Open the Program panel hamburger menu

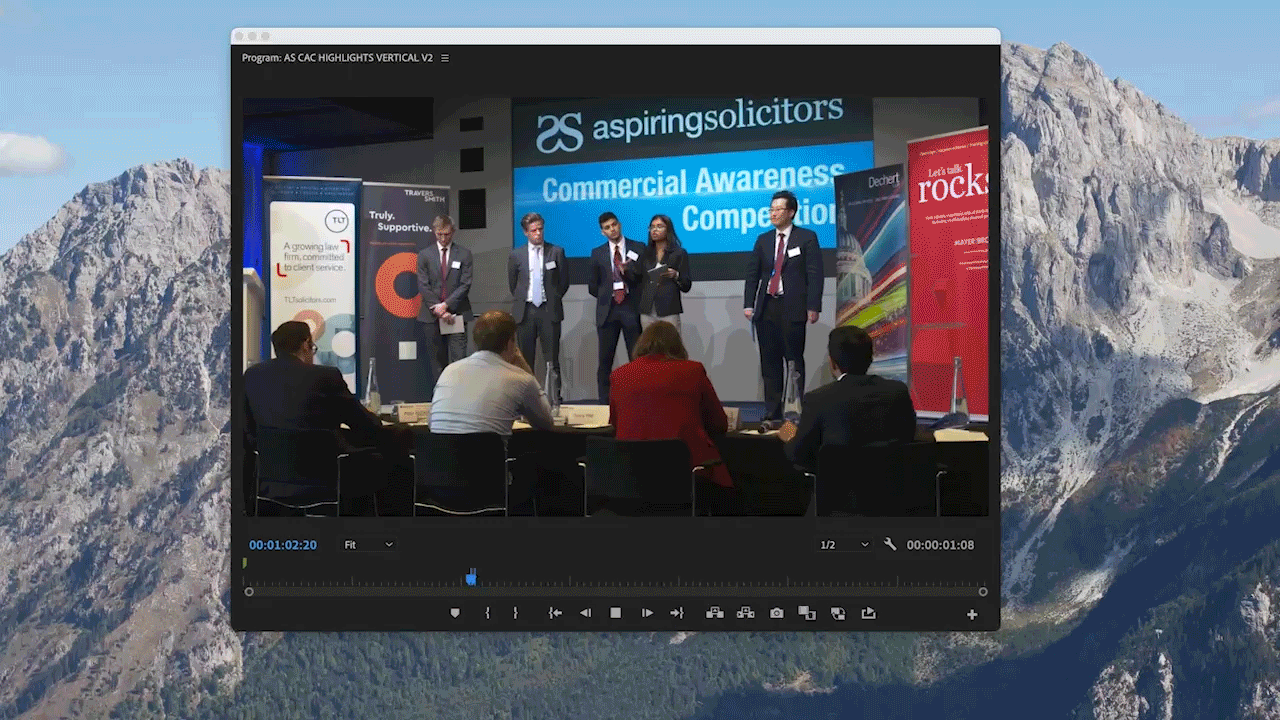click(x=445, y=58)
